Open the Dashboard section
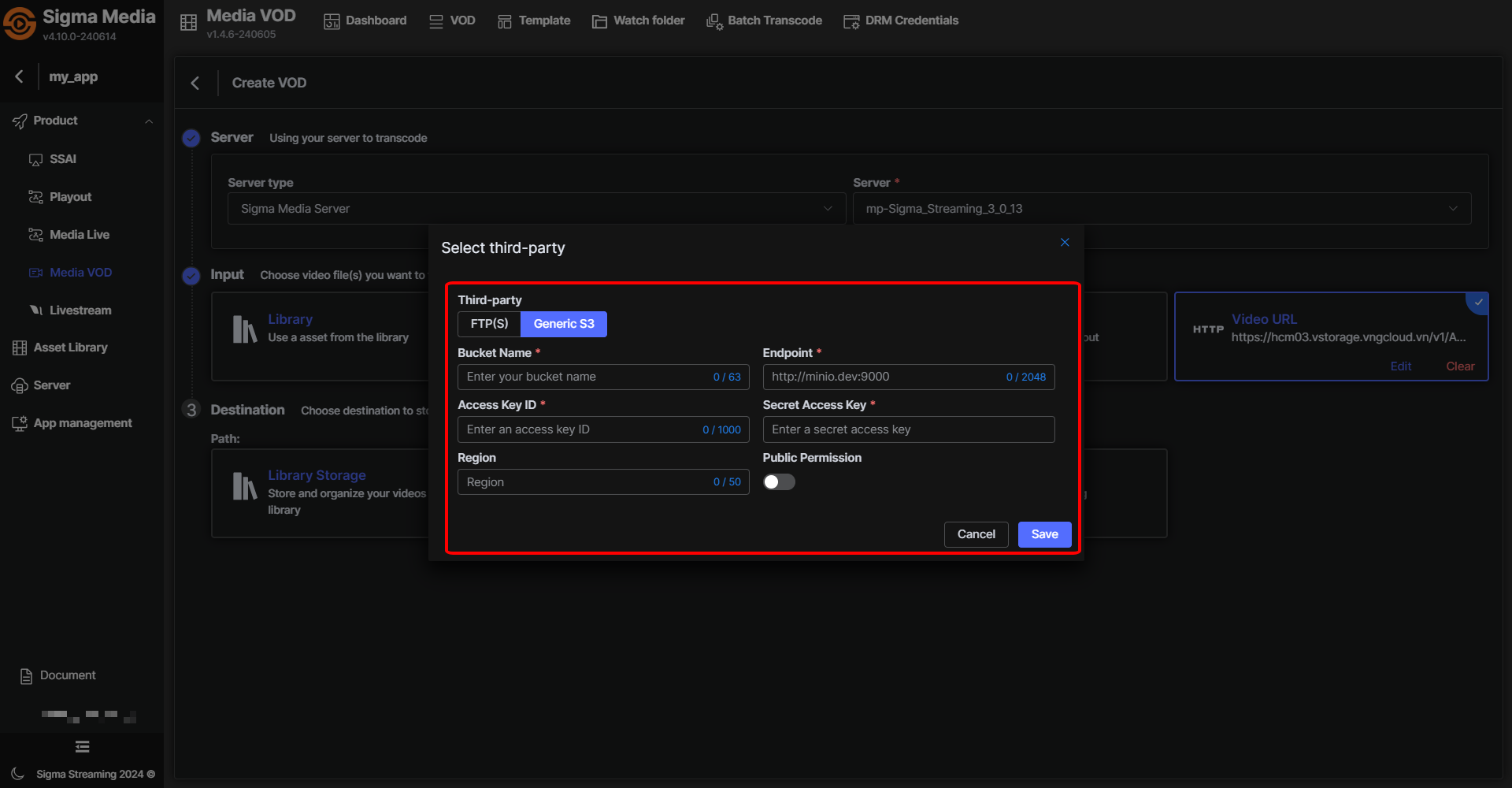 (365, 20)
